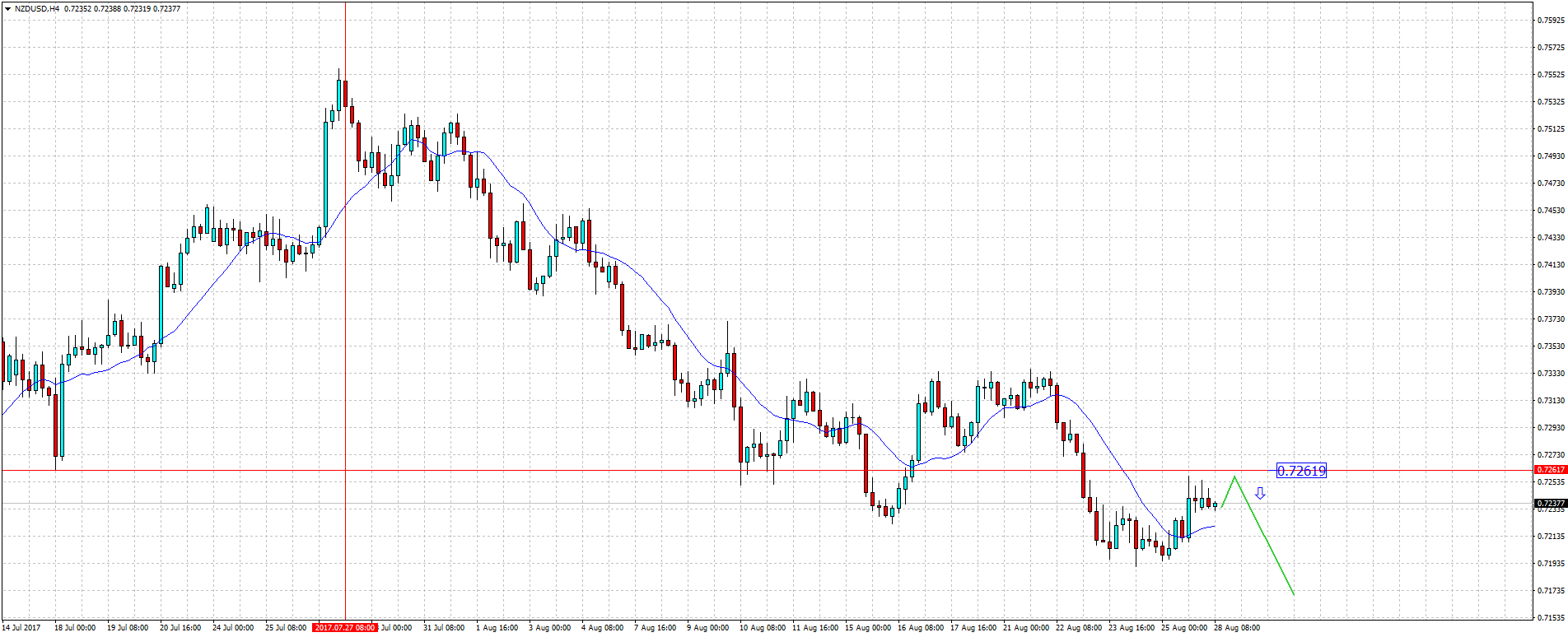Click the red 2017.07.27 08:00 date marker

tap(345, 628)
